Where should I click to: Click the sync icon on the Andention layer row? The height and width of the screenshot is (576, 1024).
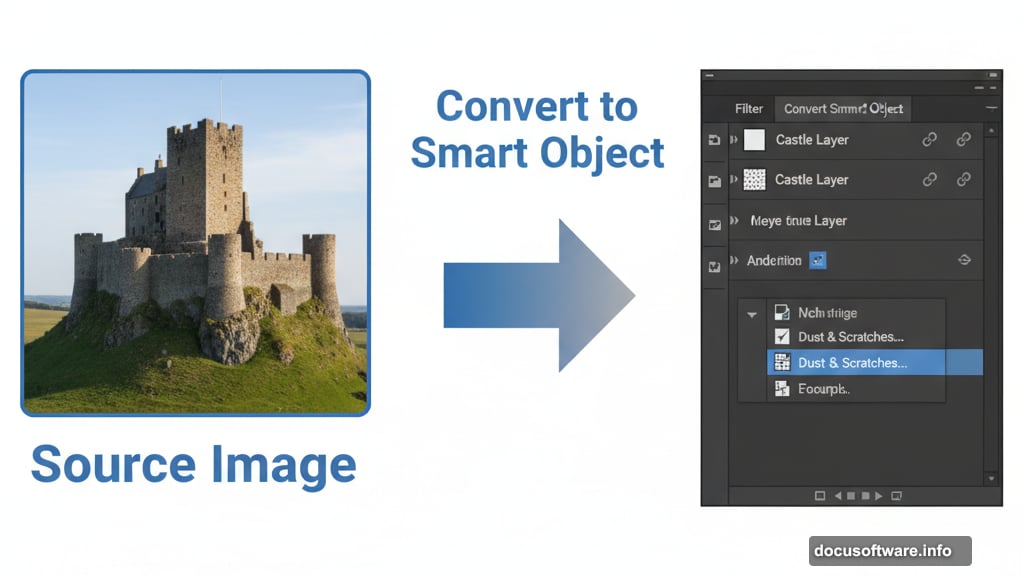coord(965,259)
